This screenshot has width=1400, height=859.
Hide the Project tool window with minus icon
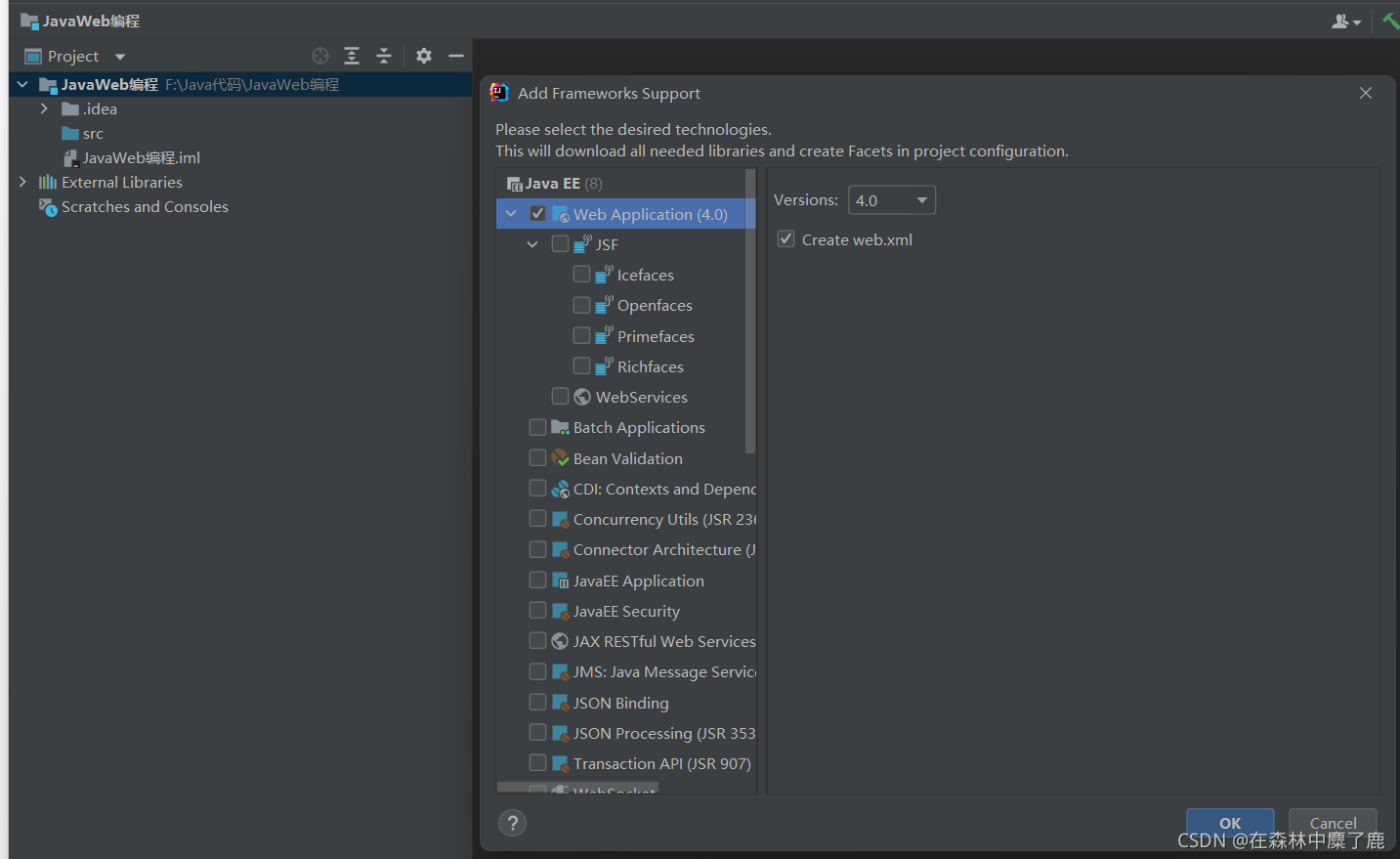(456, 56)
